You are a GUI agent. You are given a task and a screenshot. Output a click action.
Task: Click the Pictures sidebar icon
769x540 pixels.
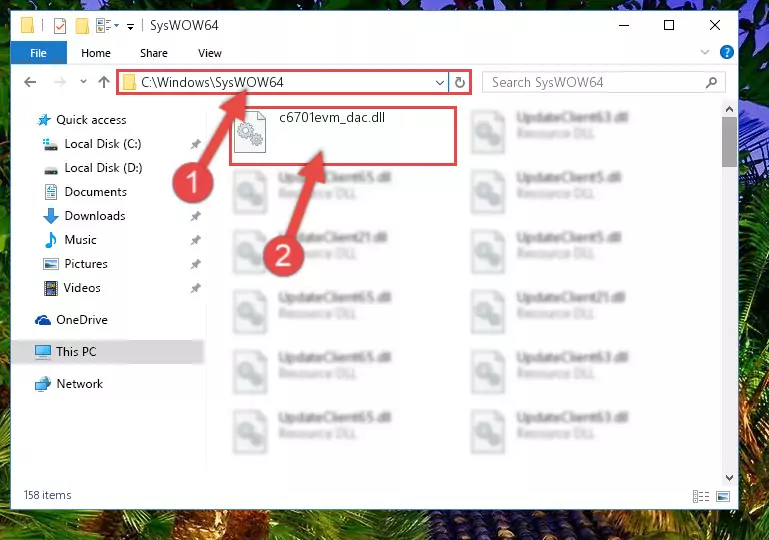(51, 264)
